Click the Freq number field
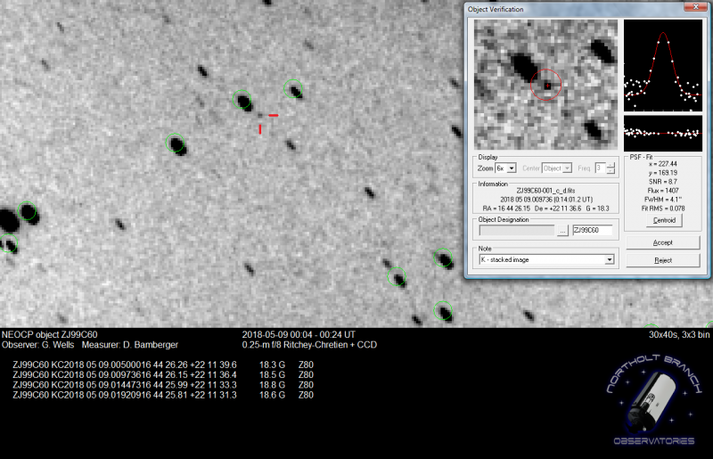This screenshot has width=713, height=459. pyautogui.click(x=600, y=169)
